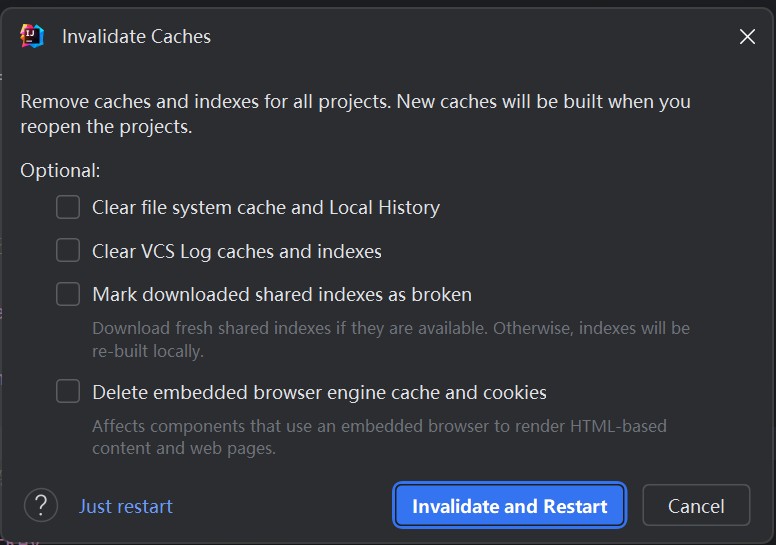The image size is (776, 545).
Task: Click the 'Affects components that use' hint text
Action: point(379,437)
